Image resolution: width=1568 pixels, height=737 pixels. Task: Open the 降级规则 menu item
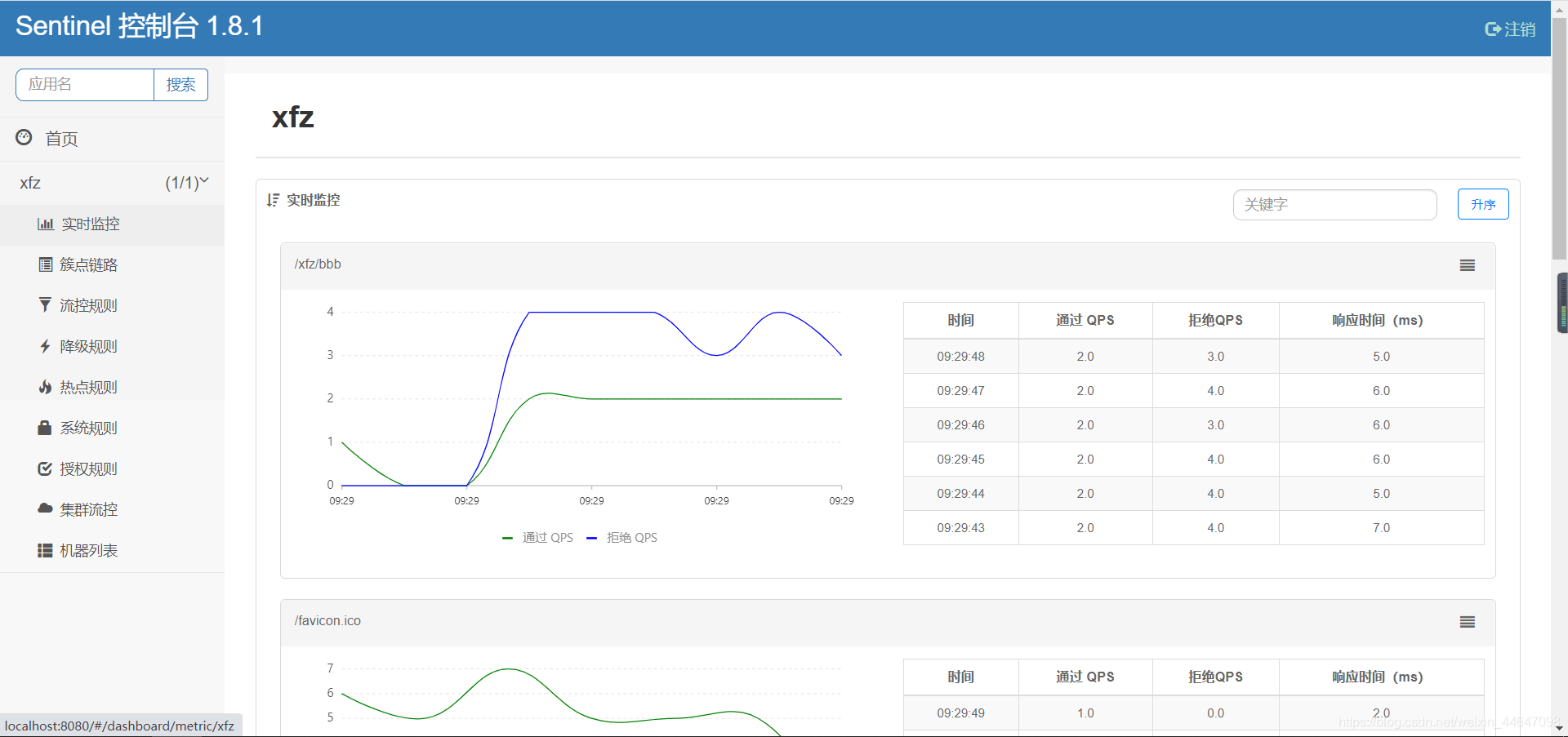pos(112,347)
